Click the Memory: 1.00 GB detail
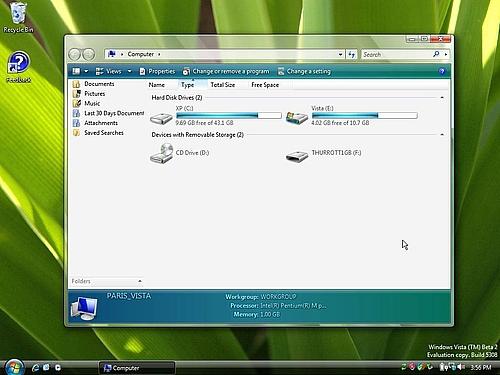This screenshot has width=500, height=375. [257, 314]
